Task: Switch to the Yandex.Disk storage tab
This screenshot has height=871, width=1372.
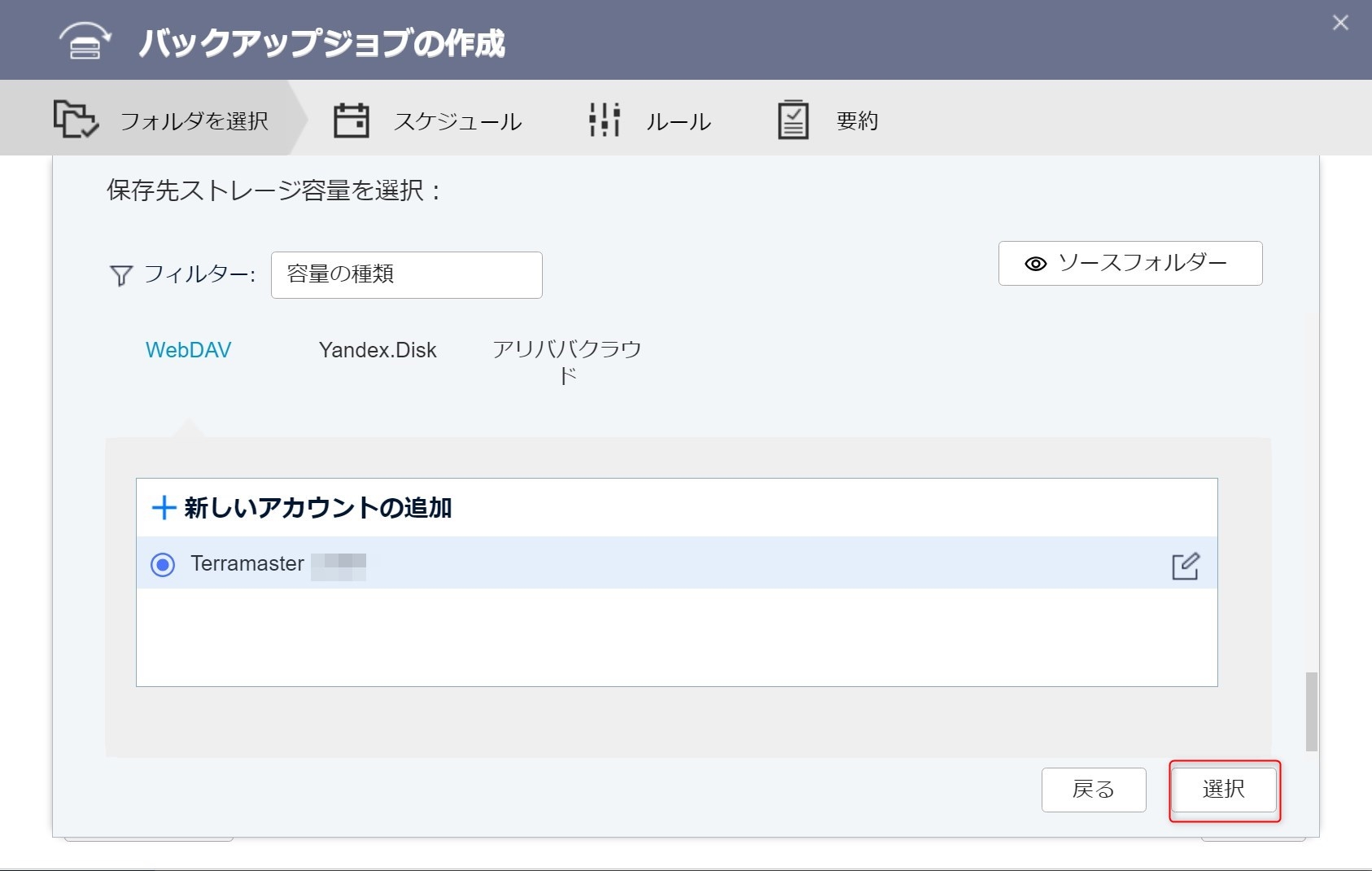Action: click(x=378, y=350)
